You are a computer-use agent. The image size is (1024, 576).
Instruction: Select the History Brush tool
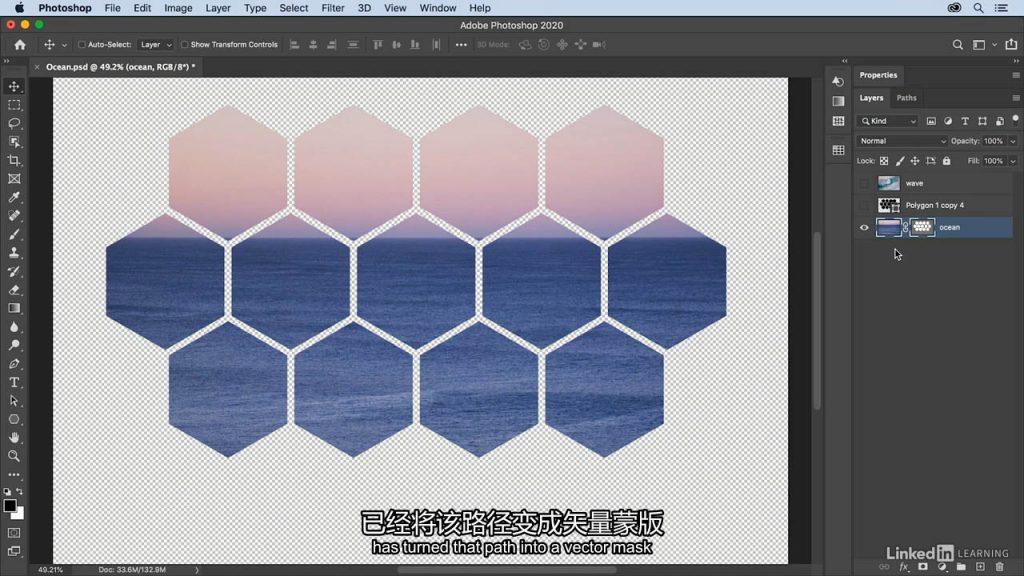point(14,271)
